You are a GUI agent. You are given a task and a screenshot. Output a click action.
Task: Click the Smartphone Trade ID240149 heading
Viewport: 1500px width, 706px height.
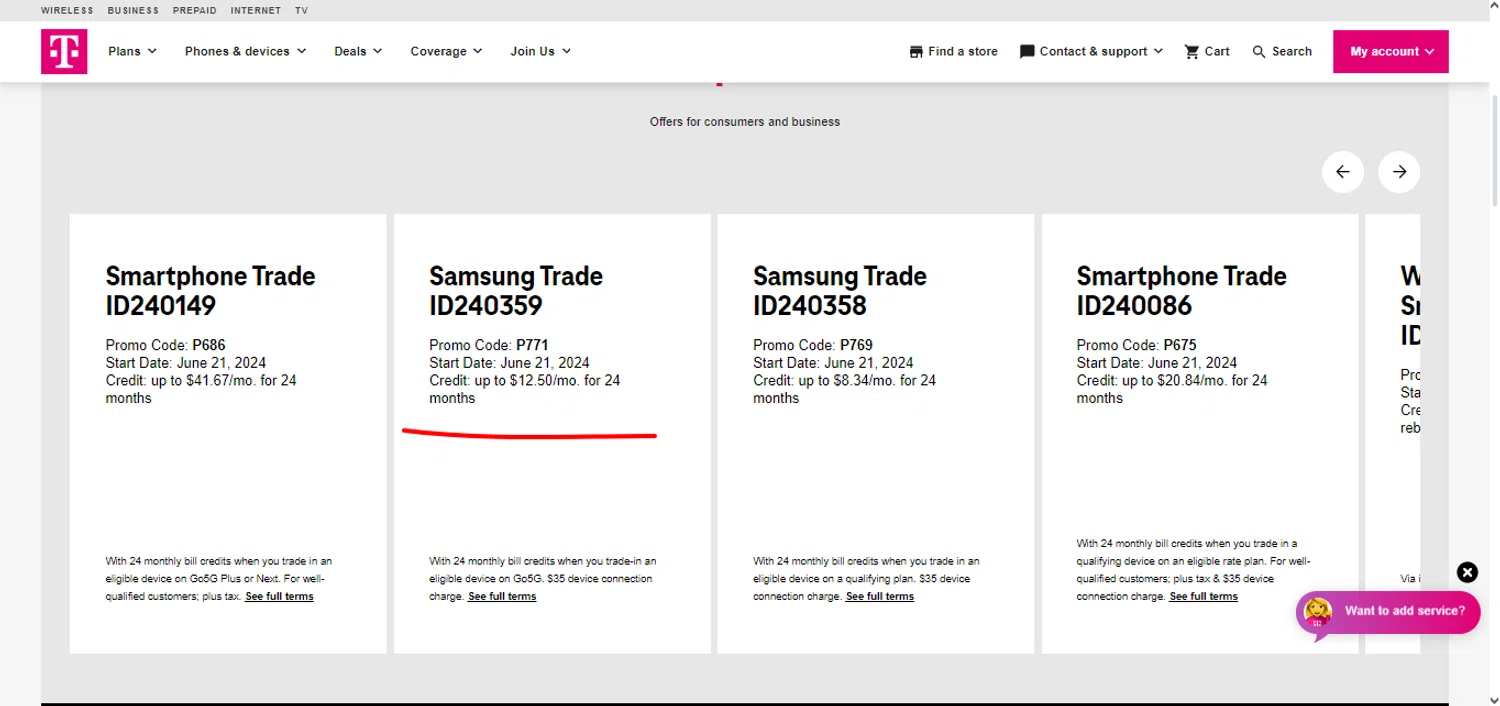click(x=210, y=290)
